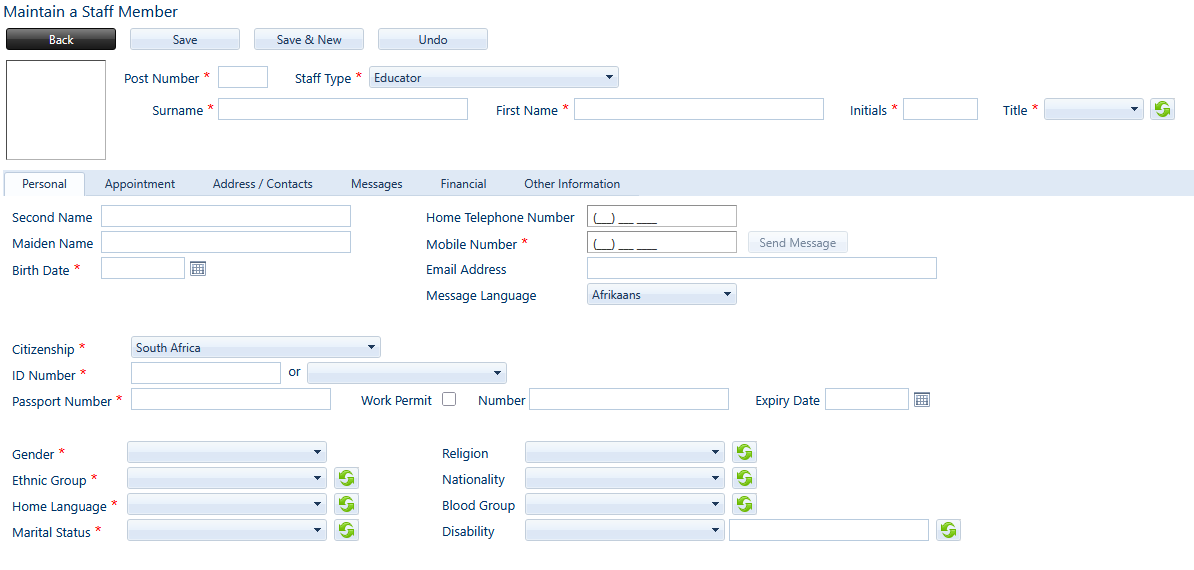
Task: Select the Other Information tab
Action: (572, 184)
